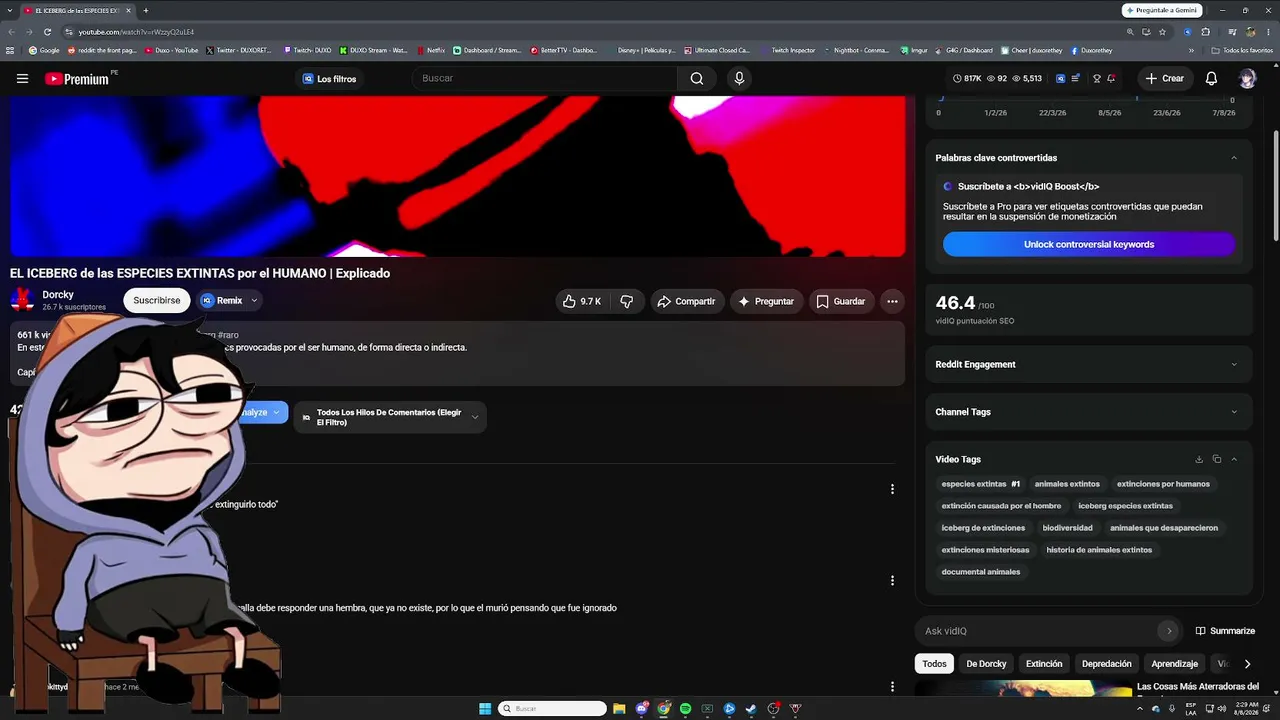Collapse the Palabras clave controvertidas section

1234,158
